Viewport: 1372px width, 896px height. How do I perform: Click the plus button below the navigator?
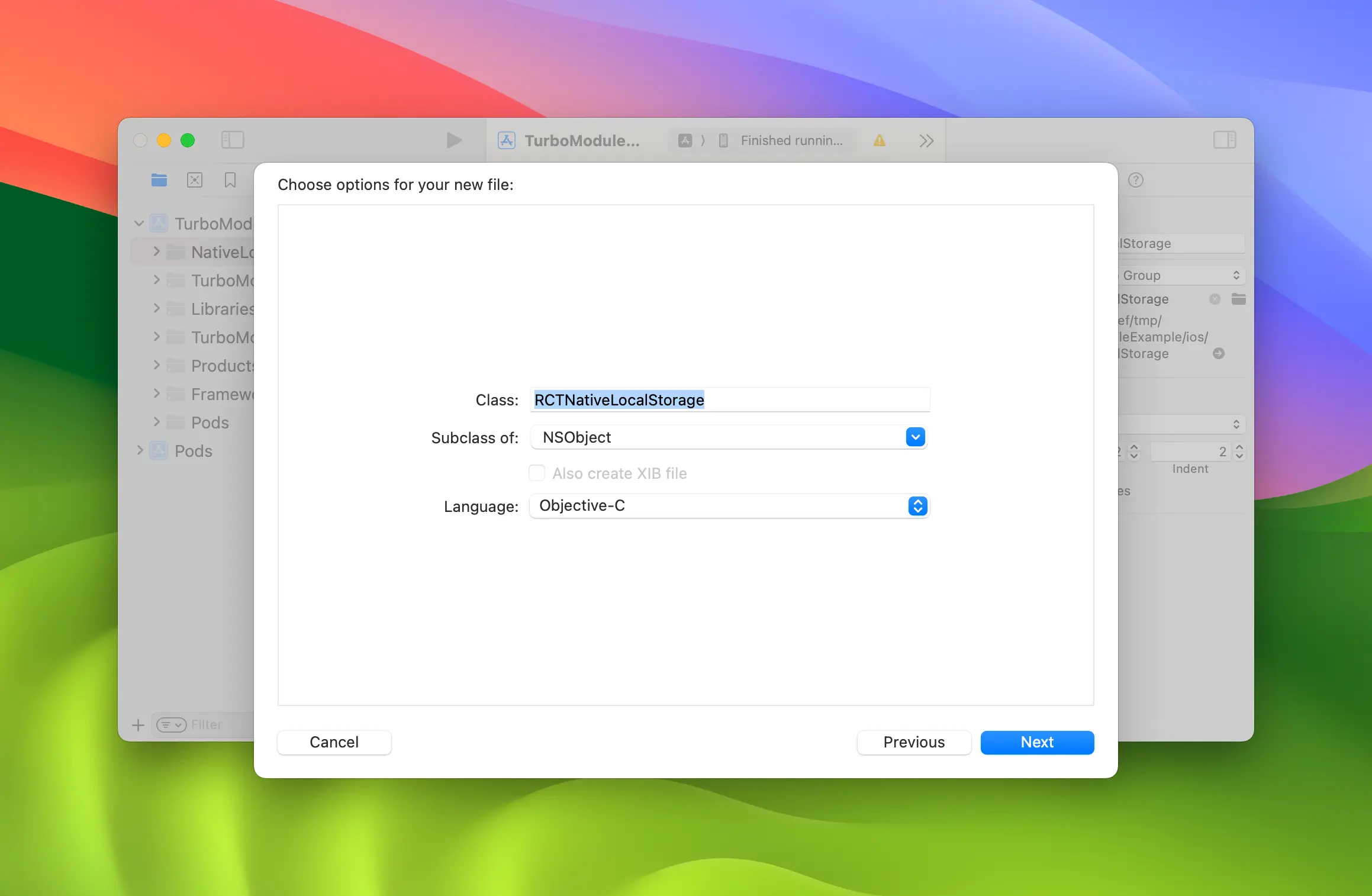[x=137, y=725]
